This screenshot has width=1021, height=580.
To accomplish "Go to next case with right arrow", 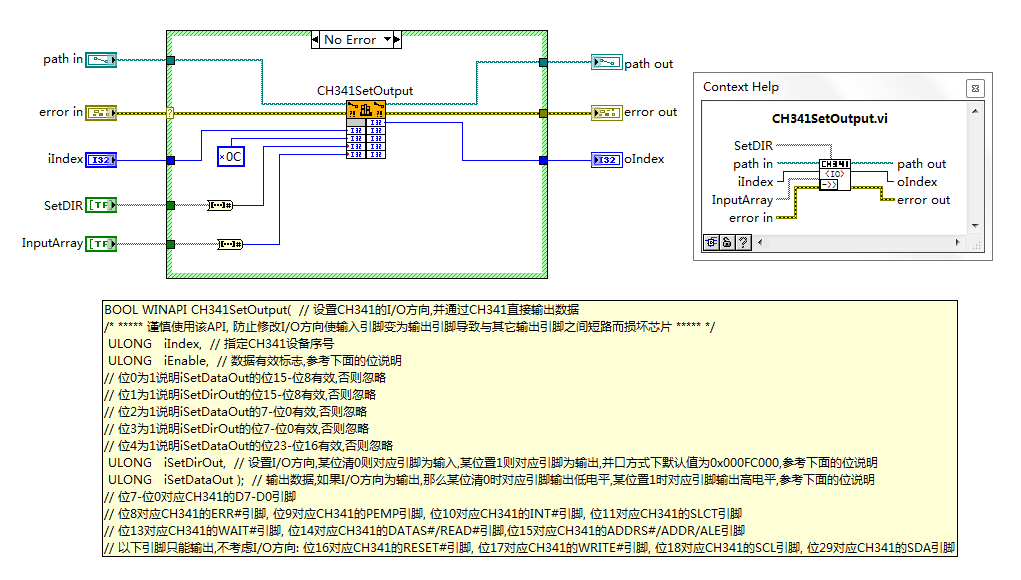I will (397, 40).
